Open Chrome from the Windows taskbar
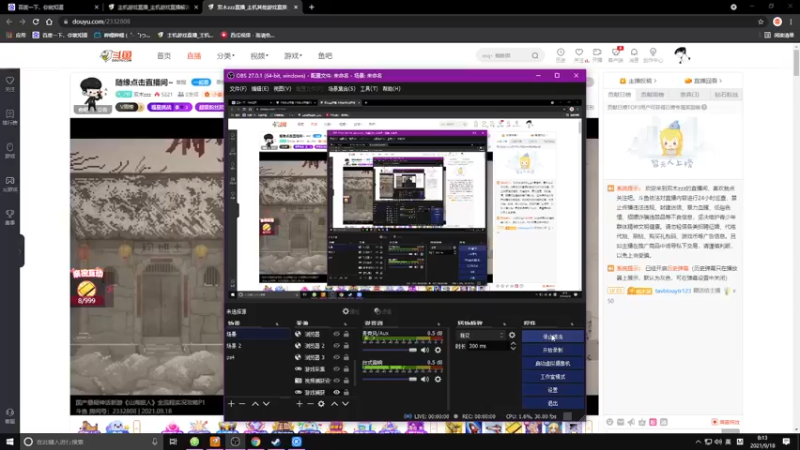 pyautogui.click(x=256, y=442)
